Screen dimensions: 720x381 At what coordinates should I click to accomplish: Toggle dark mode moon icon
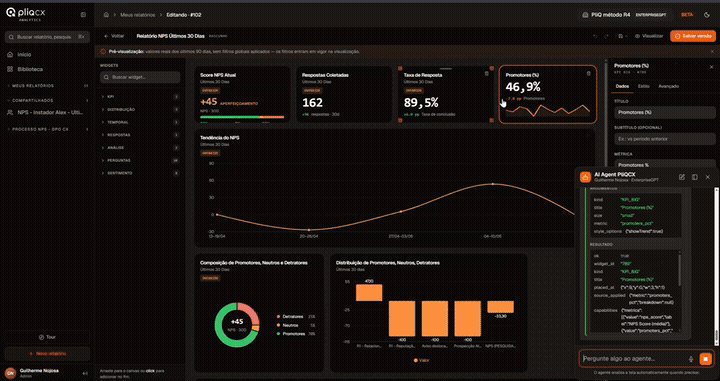click(707, 15)
